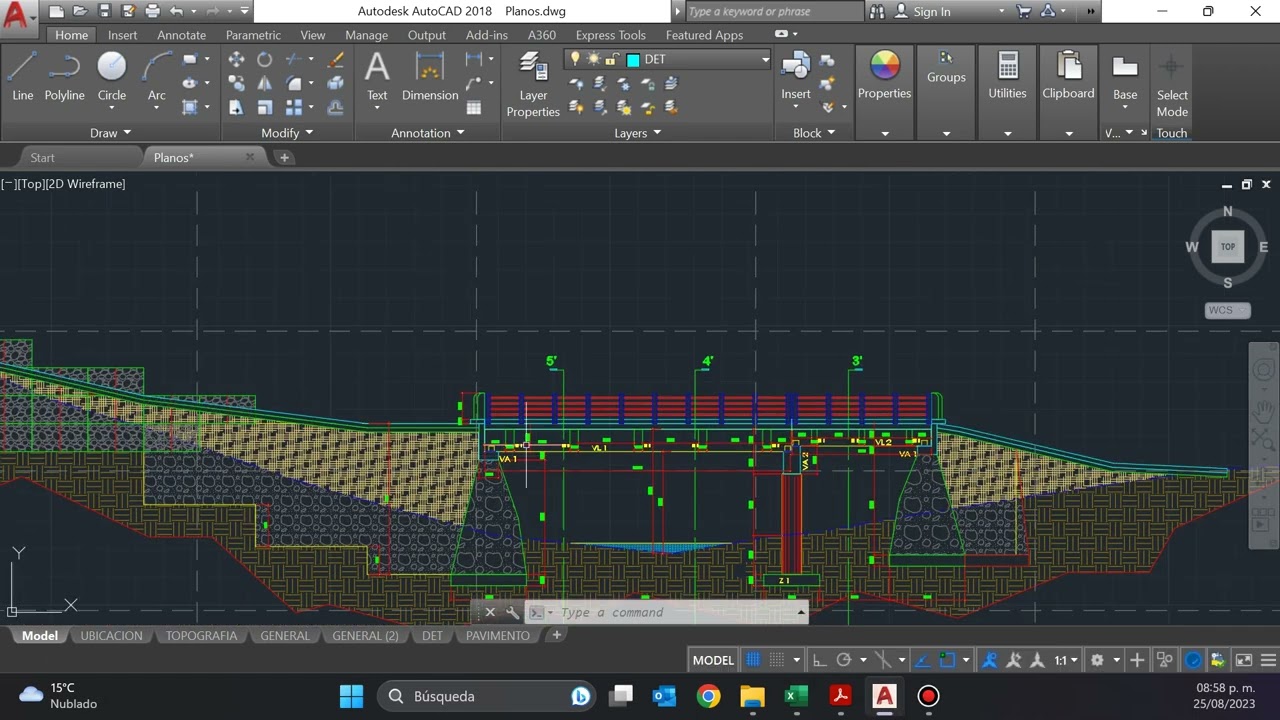Toggle Hardware acceleration blue circle icon
Viewport: 1280px width, 720px height.
click(x=1193, y=660)
